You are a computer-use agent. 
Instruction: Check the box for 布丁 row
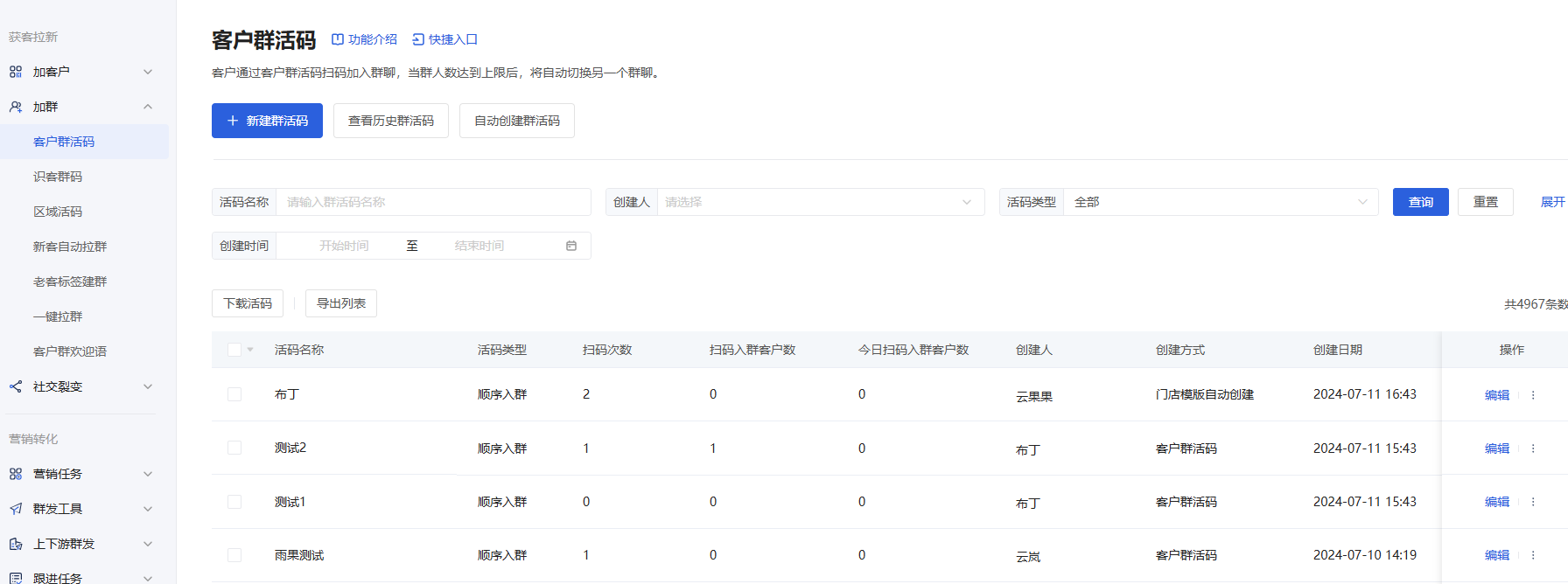point(234,394)
